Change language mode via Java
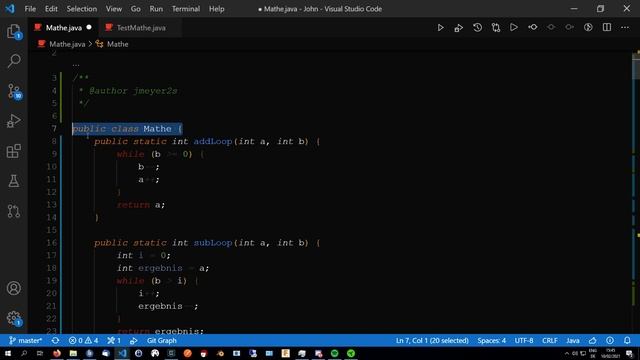This screenshot has height=360, width=640. point(573,340)
